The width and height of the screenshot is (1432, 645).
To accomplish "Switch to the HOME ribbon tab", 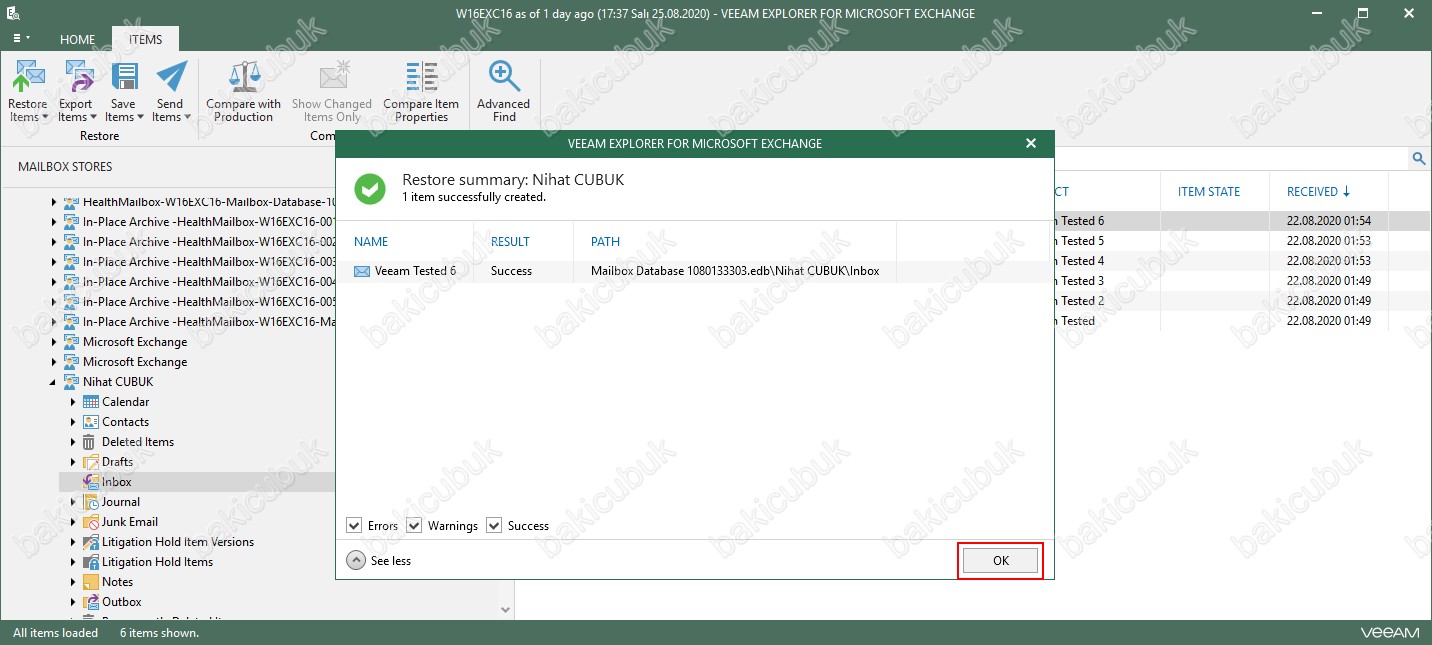I will click(x=78, y=40).
